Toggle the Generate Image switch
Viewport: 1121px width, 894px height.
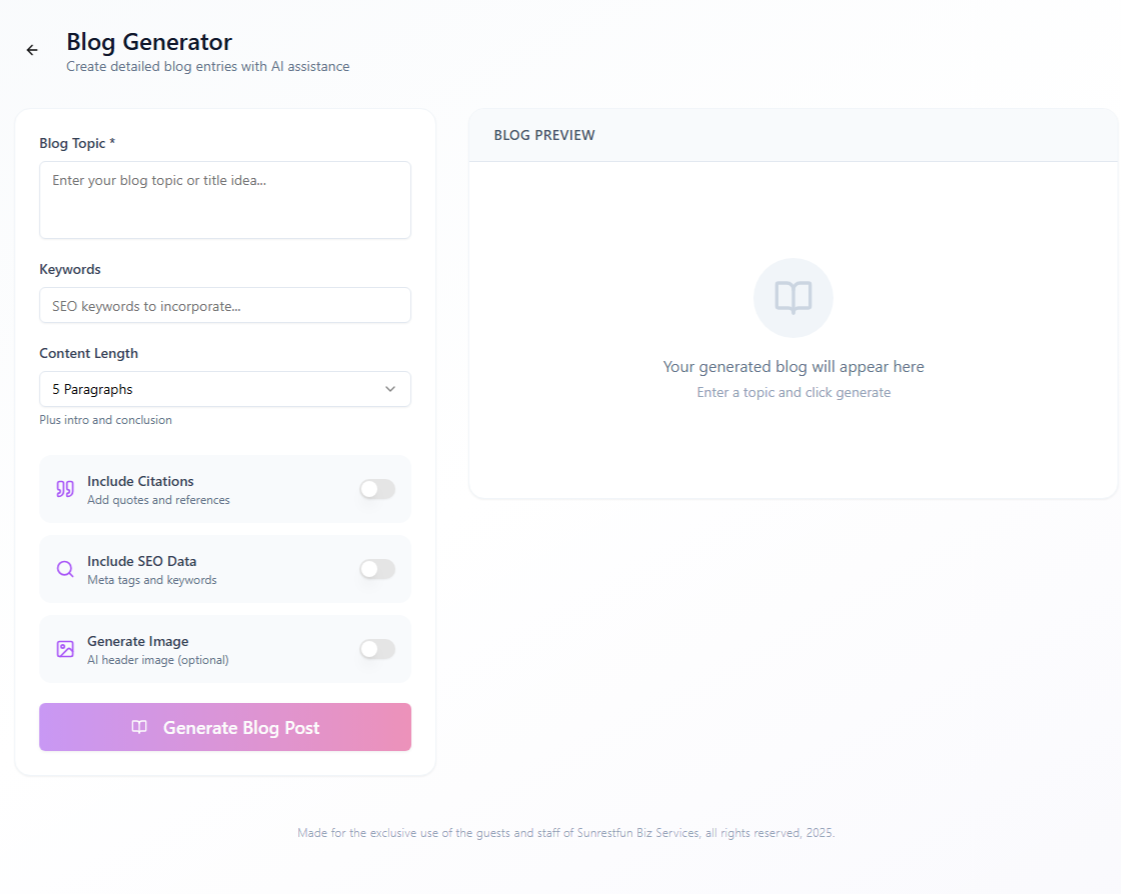377,649
